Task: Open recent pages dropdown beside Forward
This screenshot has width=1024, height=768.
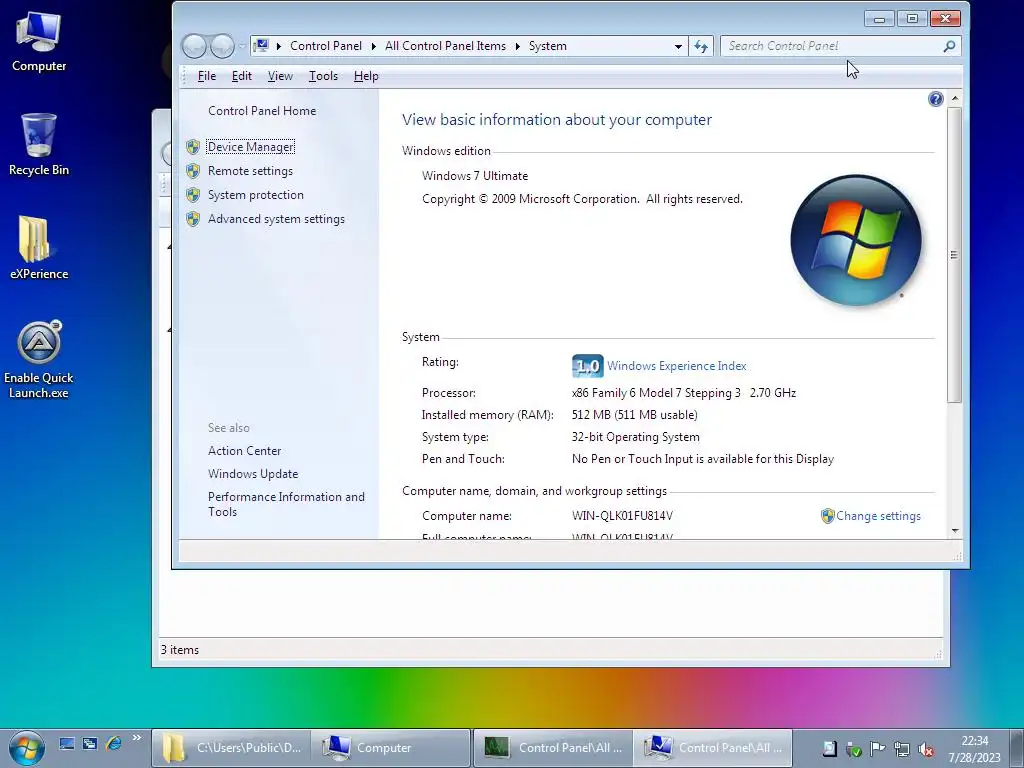Action: point(242,46)
